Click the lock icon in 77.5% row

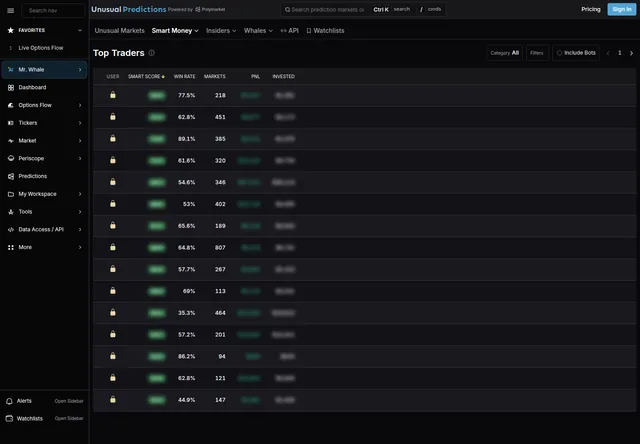click(x=113, y=95)
